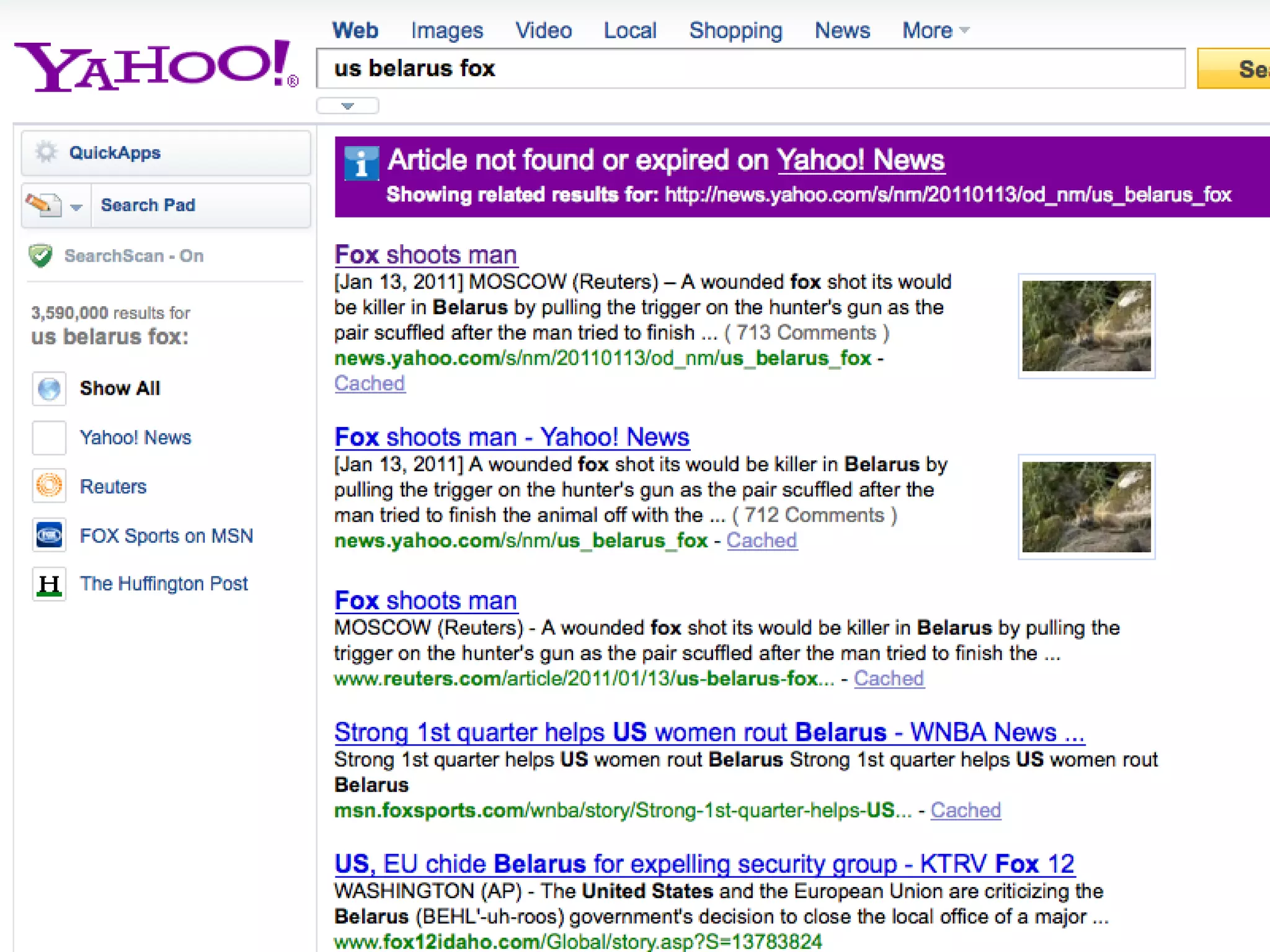Open the Cached link for the Reuters result
The height and width of the screenshot is (952, 1270).
pos(888,679)
